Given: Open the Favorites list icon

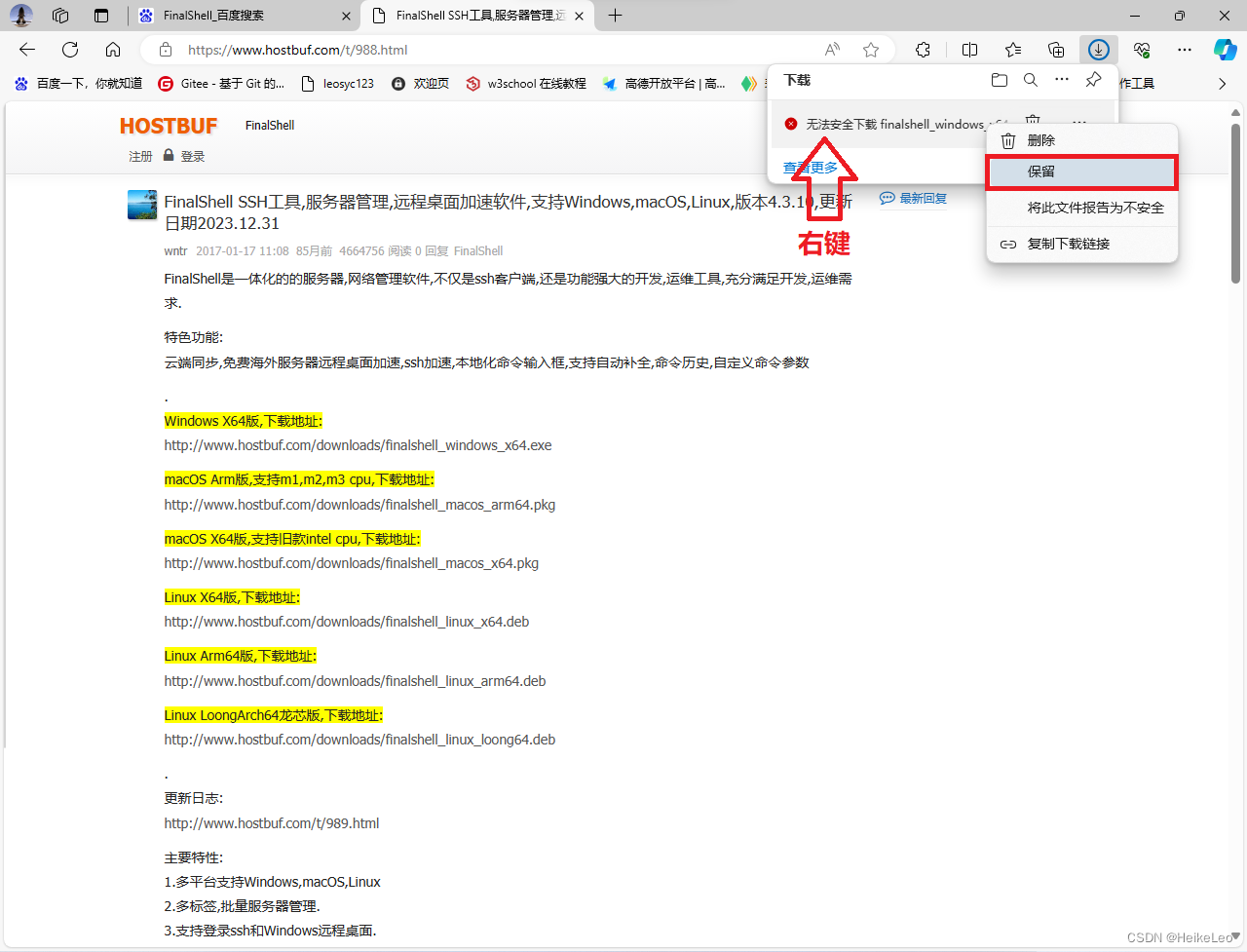Looking at the screenshot, I should click(1013, 50).
